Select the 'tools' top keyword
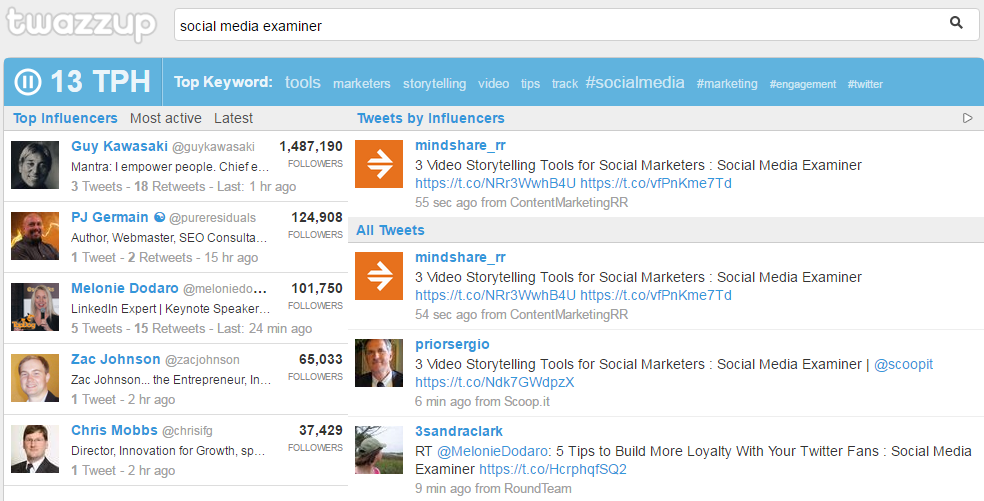The image size is (984, 501). [302, 82]
